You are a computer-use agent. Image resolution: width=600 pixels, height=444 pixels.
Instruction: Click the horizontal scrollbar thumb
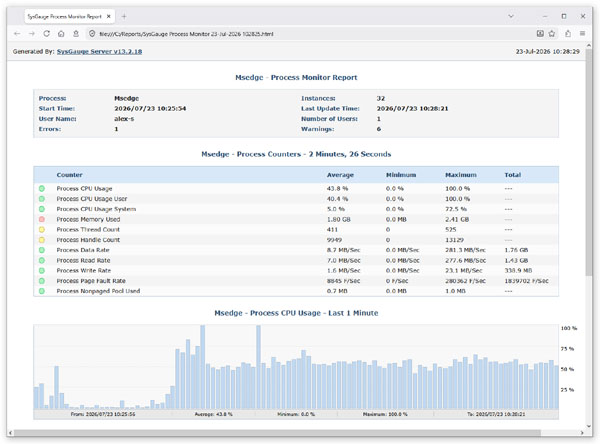tap(277, 433)
